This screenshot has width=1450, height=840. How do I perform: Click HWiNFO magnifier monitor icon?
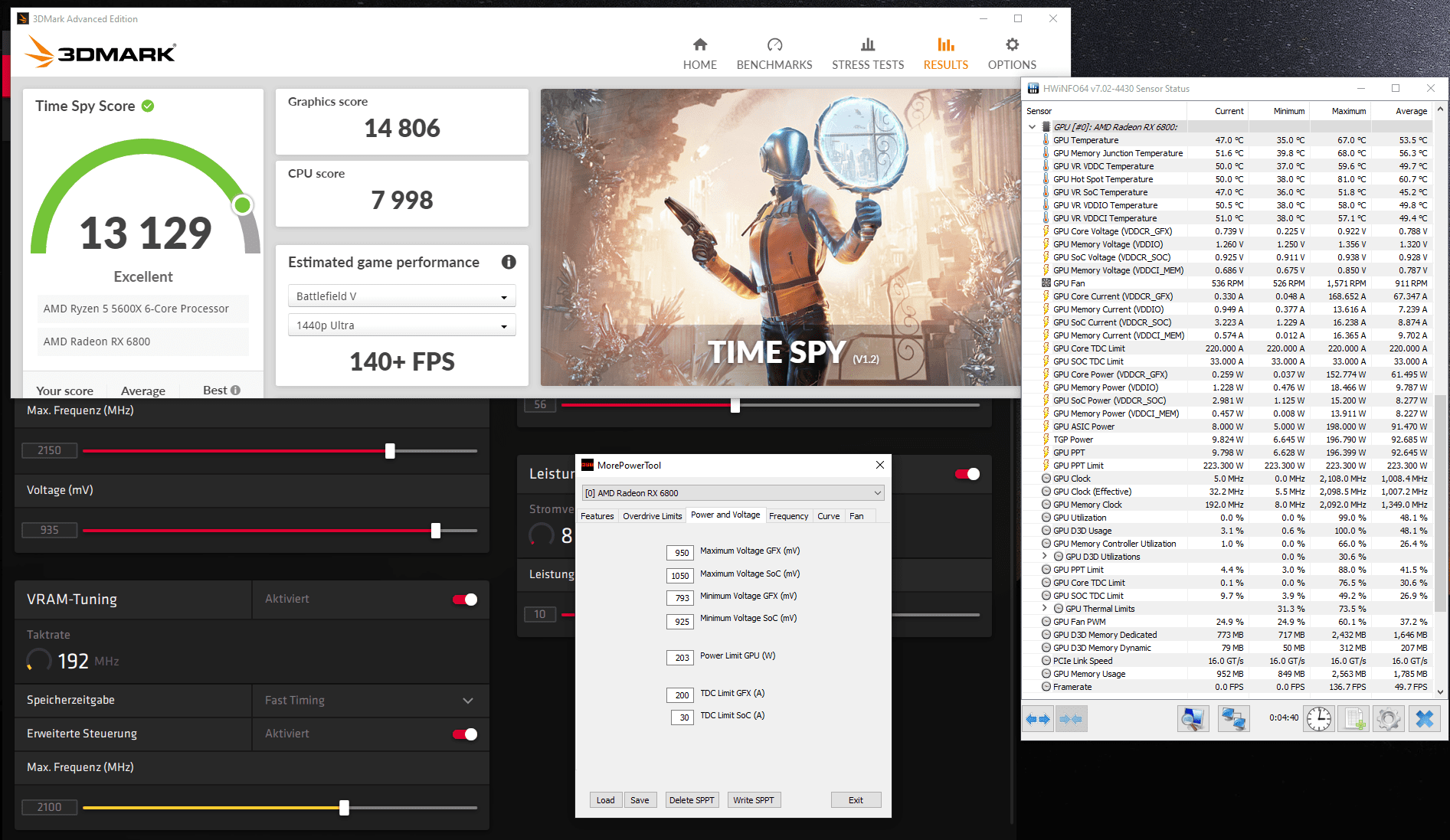tap(1193, 719)
